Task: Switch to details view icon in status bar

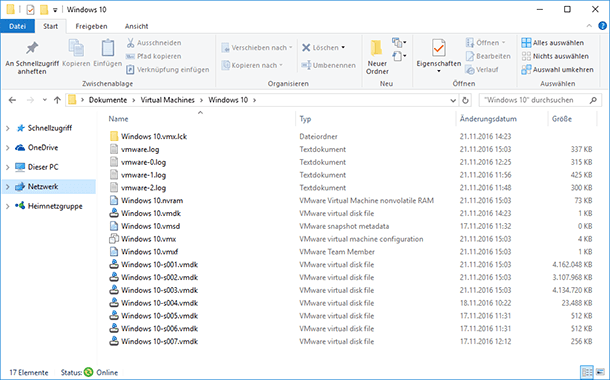Action: (x=587, y=372)
